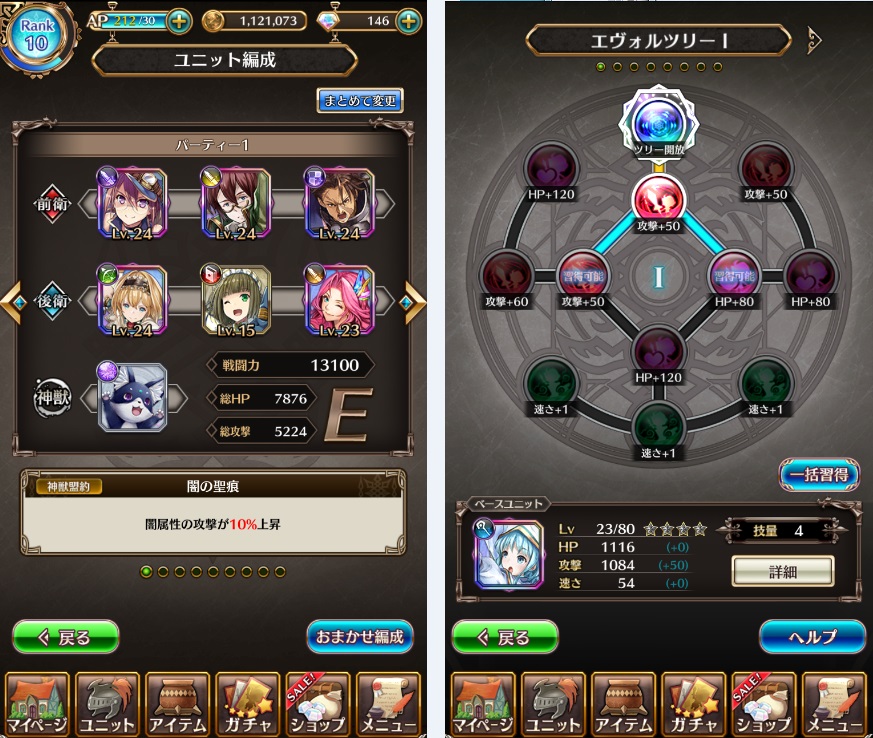Select the 習得可能 攻撃+50 node

[583, 278]
